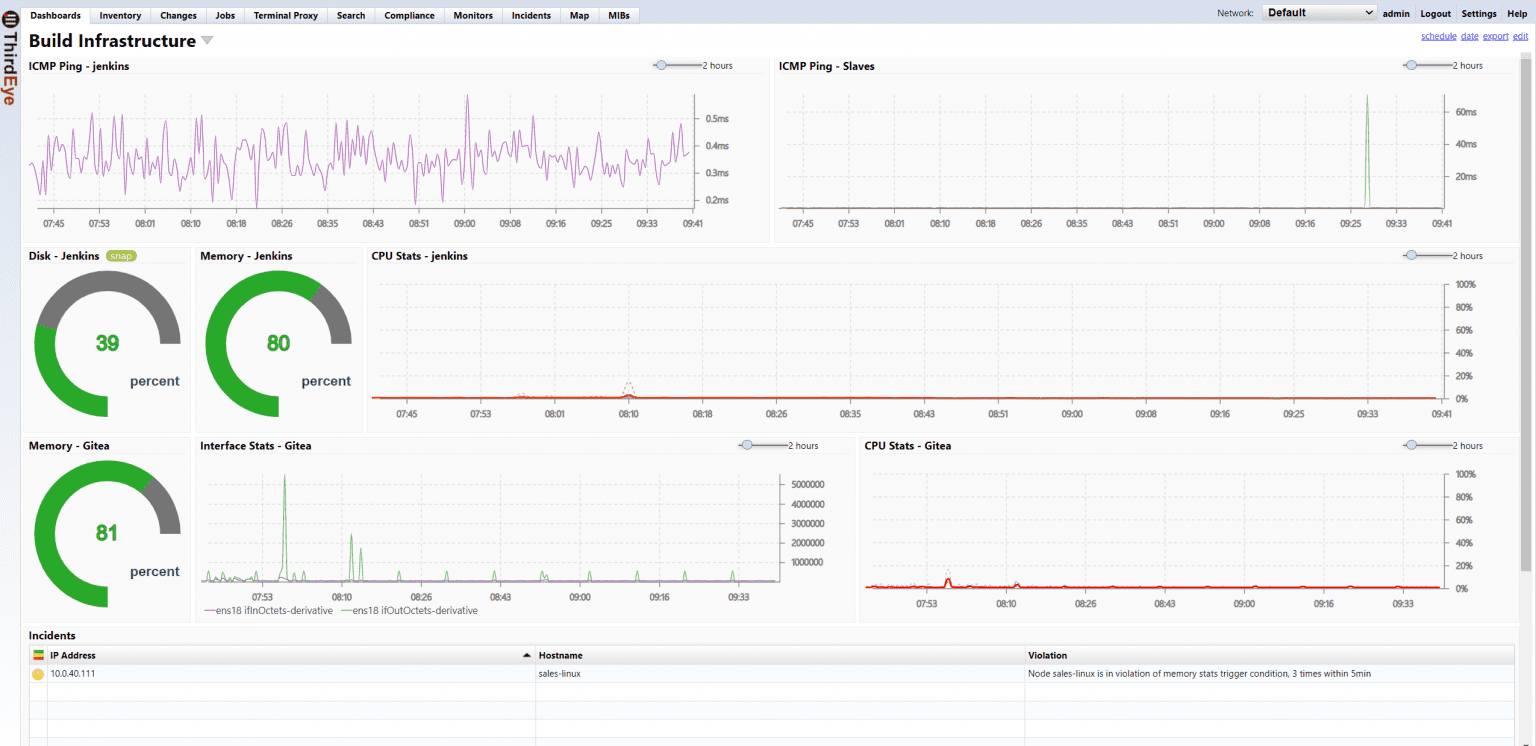Adjust the Interface Stats Gitea time range slider
This screenshot has width=1536, height=746.
746,445
